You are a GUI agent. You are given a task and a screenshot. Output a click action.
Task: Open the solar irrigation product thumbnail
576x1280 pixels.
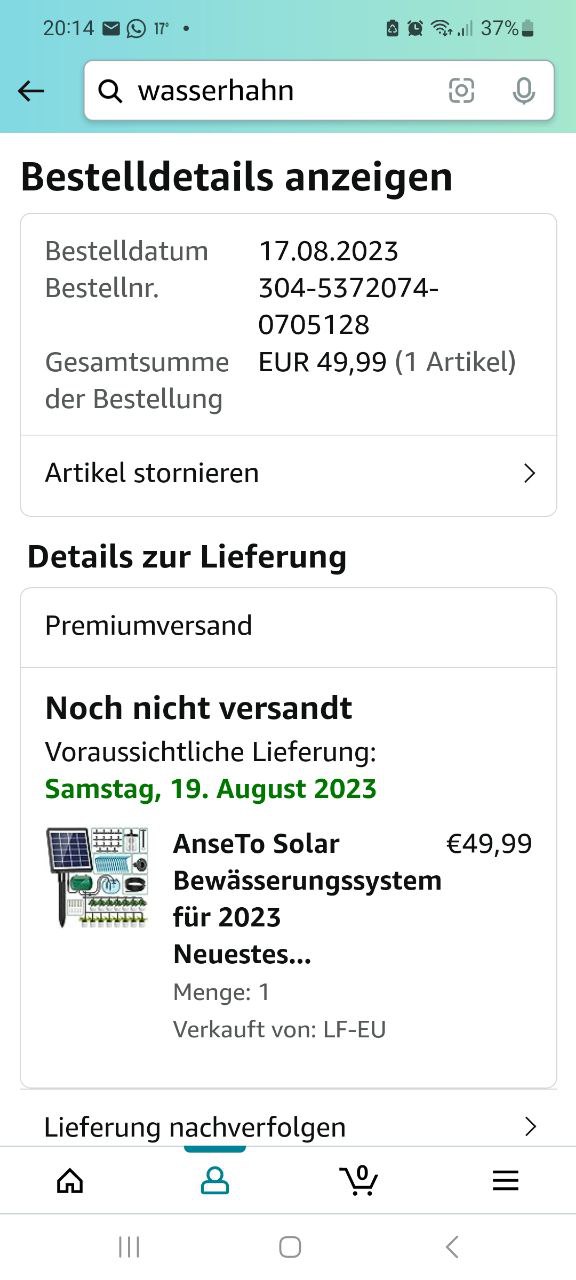(x=97, y=877)
